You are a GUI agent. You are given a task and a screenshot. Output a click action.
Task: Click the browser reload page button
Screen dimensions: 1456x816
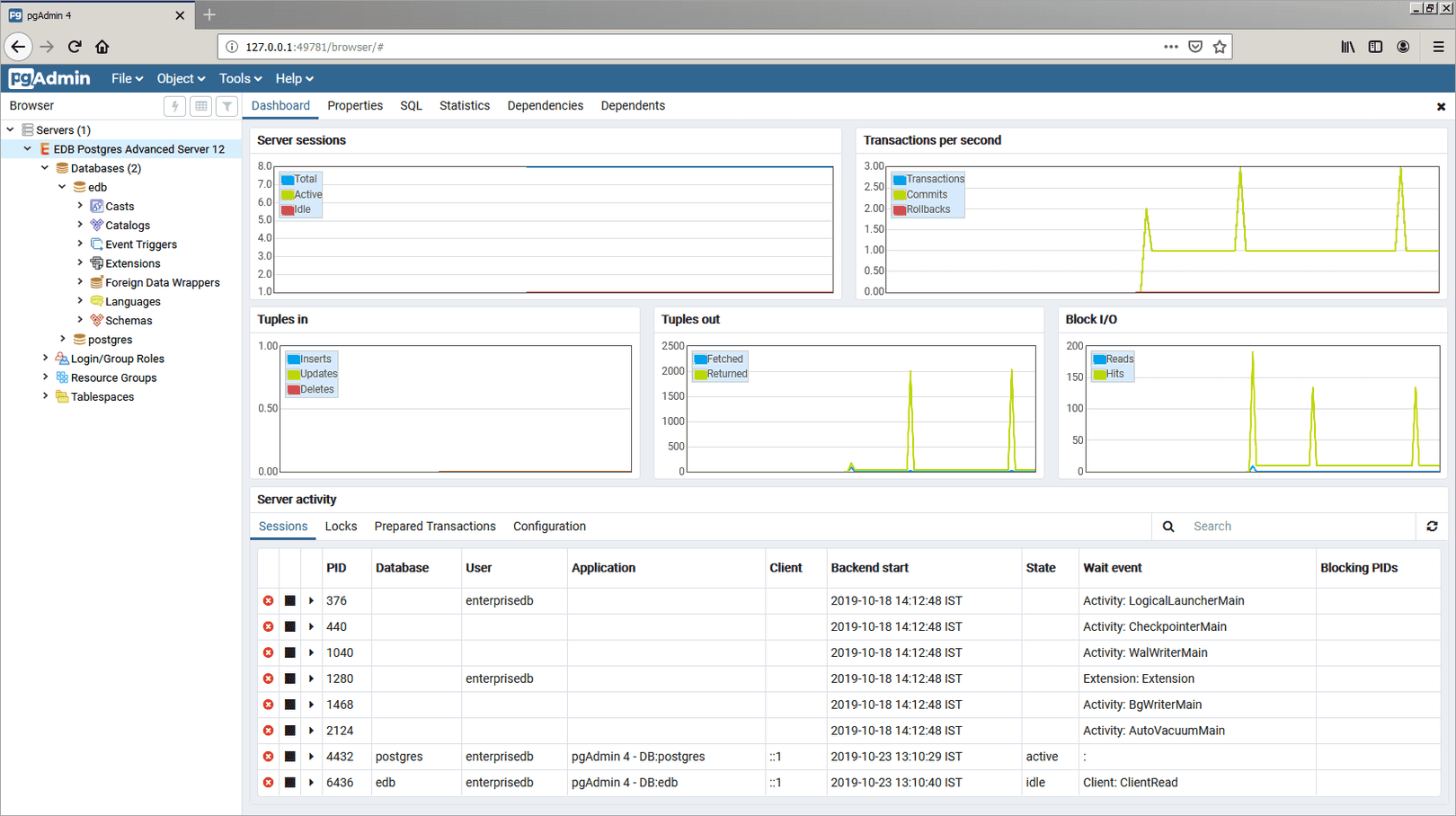[x=75, y=46]
